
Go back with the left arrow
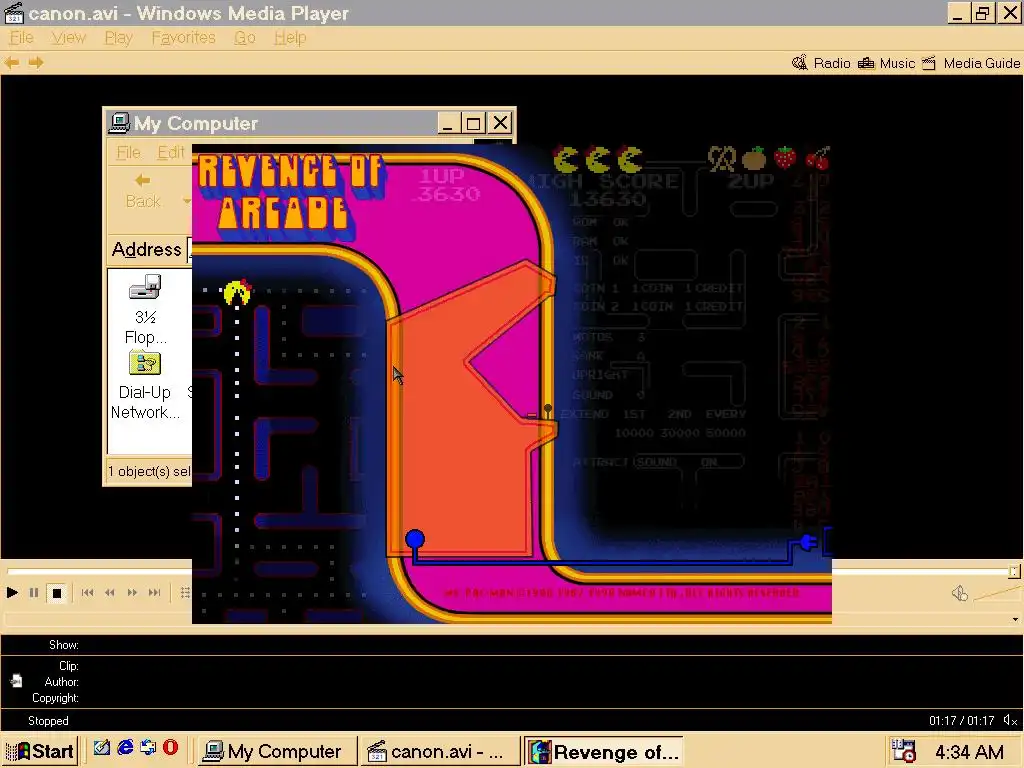12,63
